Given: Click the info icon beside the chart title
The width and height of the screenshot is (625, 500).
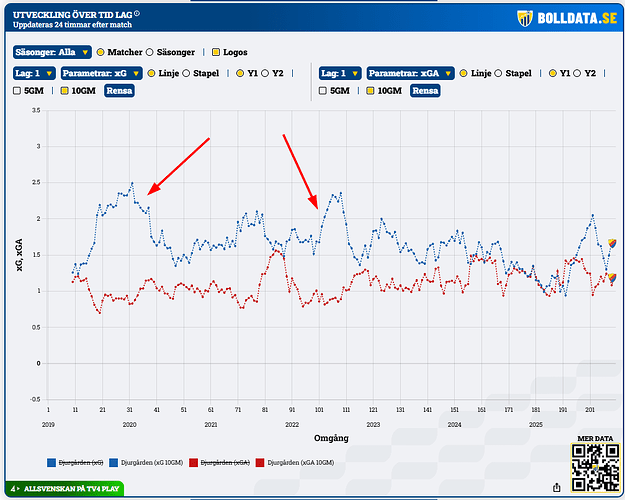Looking at the screenshot, I should point(137,13).
